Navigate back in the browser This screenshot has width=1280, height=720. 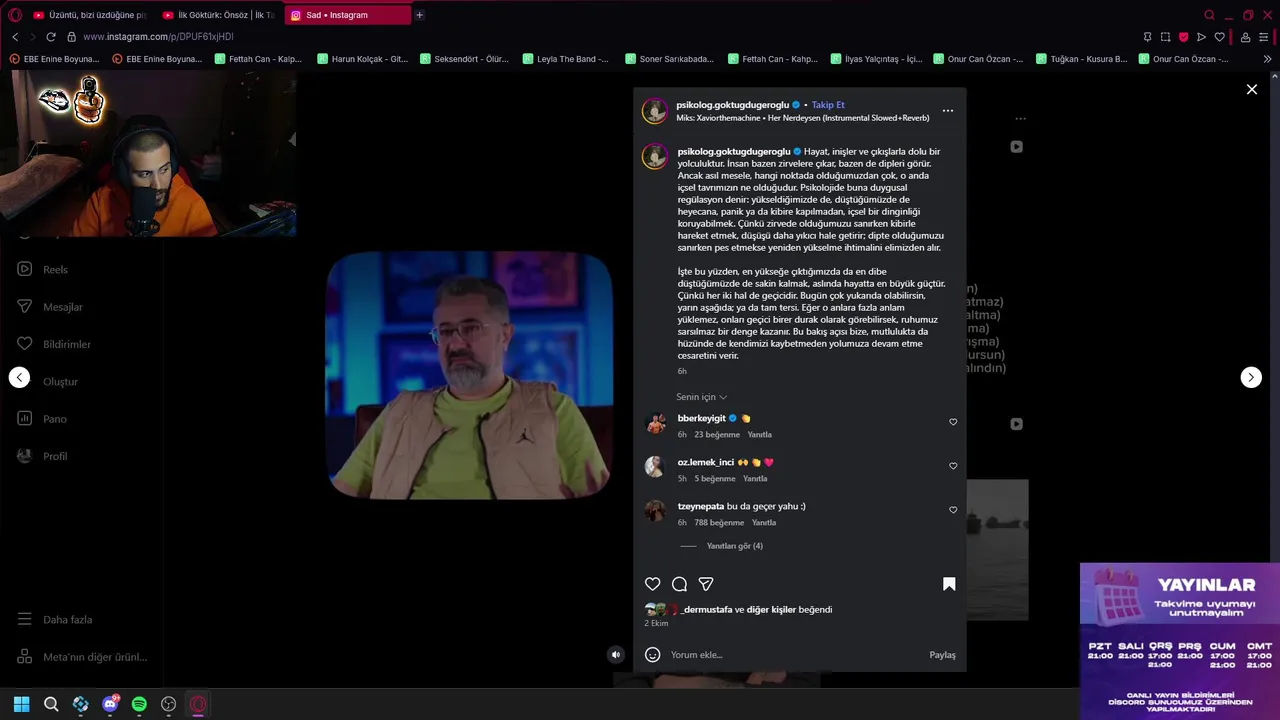pyautogui.click(x=15, y=37)
